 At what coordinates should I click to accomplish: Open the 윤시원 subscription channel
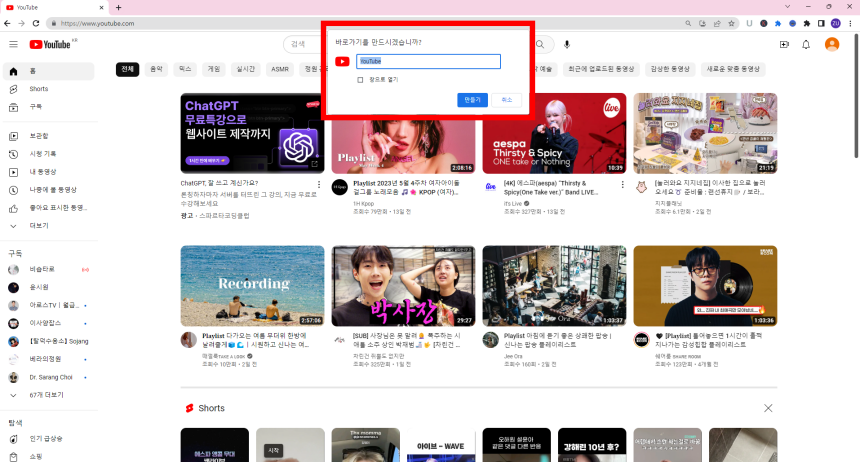click(x=49, y=288)
